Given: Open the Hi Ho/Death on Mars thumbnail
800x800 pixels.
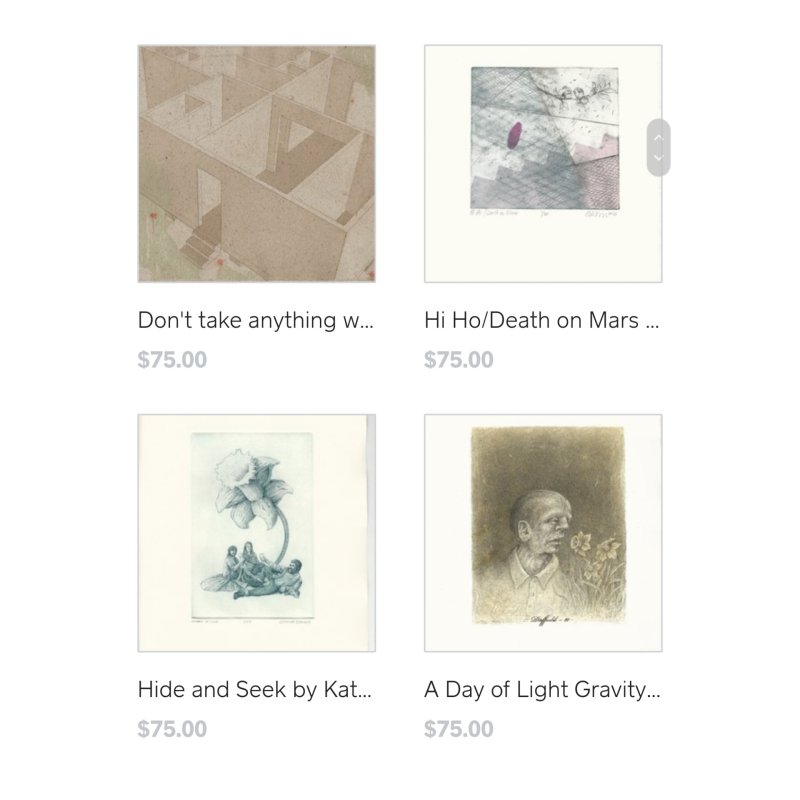Looking at the screenshot, I should click(543, 163).
